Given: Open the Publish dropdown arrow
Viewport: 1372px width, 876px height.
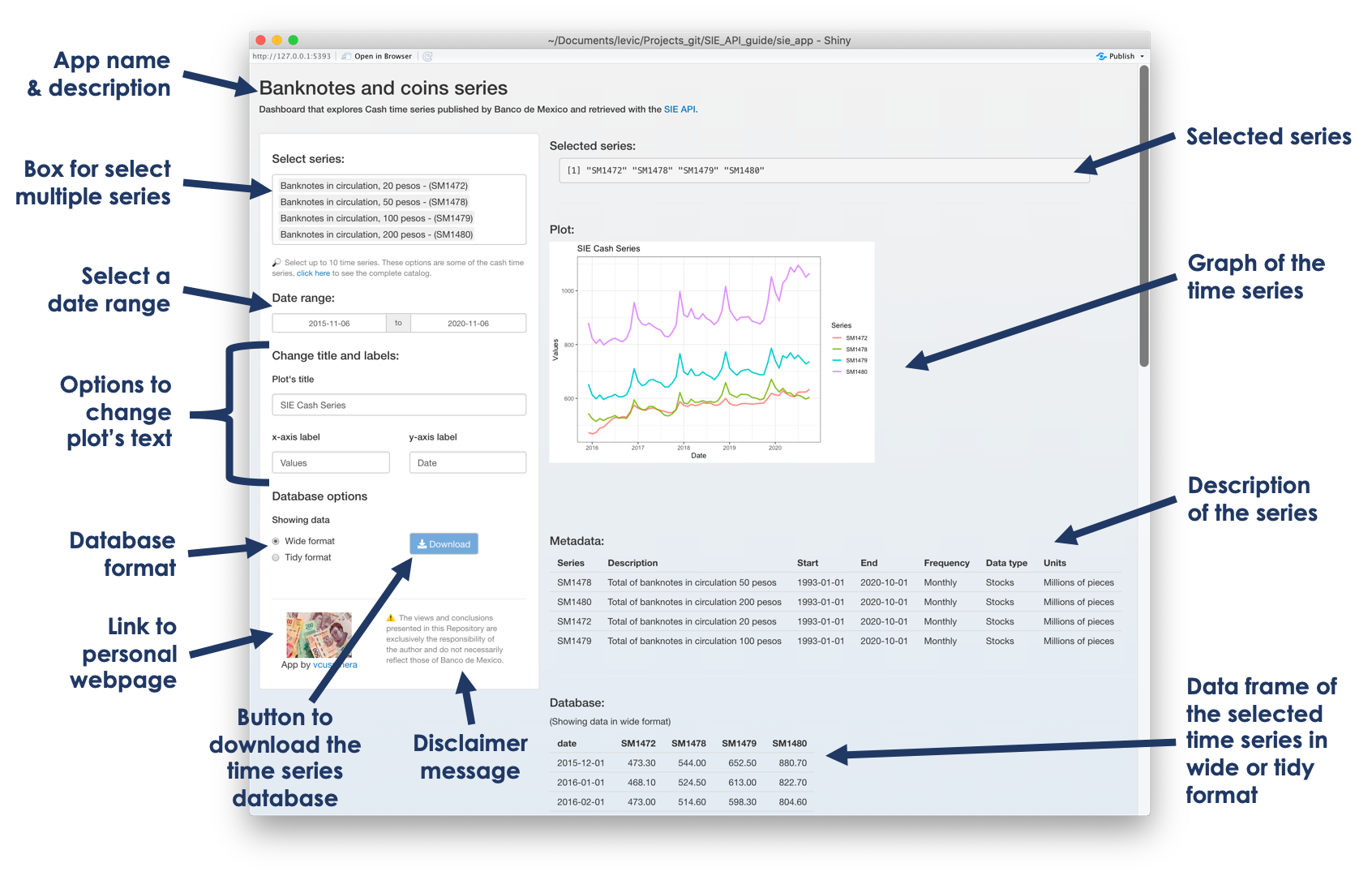Looking at the screenshot, I should coord(1142,56).
